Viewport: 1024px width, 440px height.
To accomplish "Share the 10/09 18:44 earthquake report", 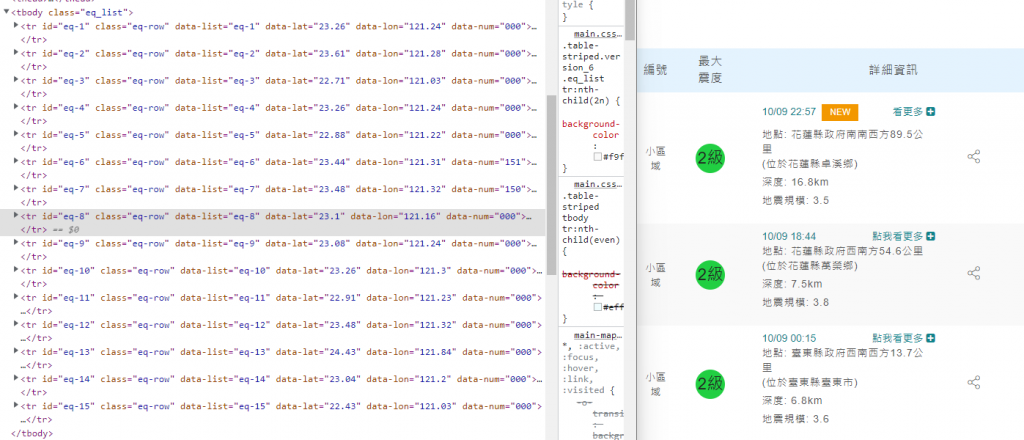I will coord(974,274).
